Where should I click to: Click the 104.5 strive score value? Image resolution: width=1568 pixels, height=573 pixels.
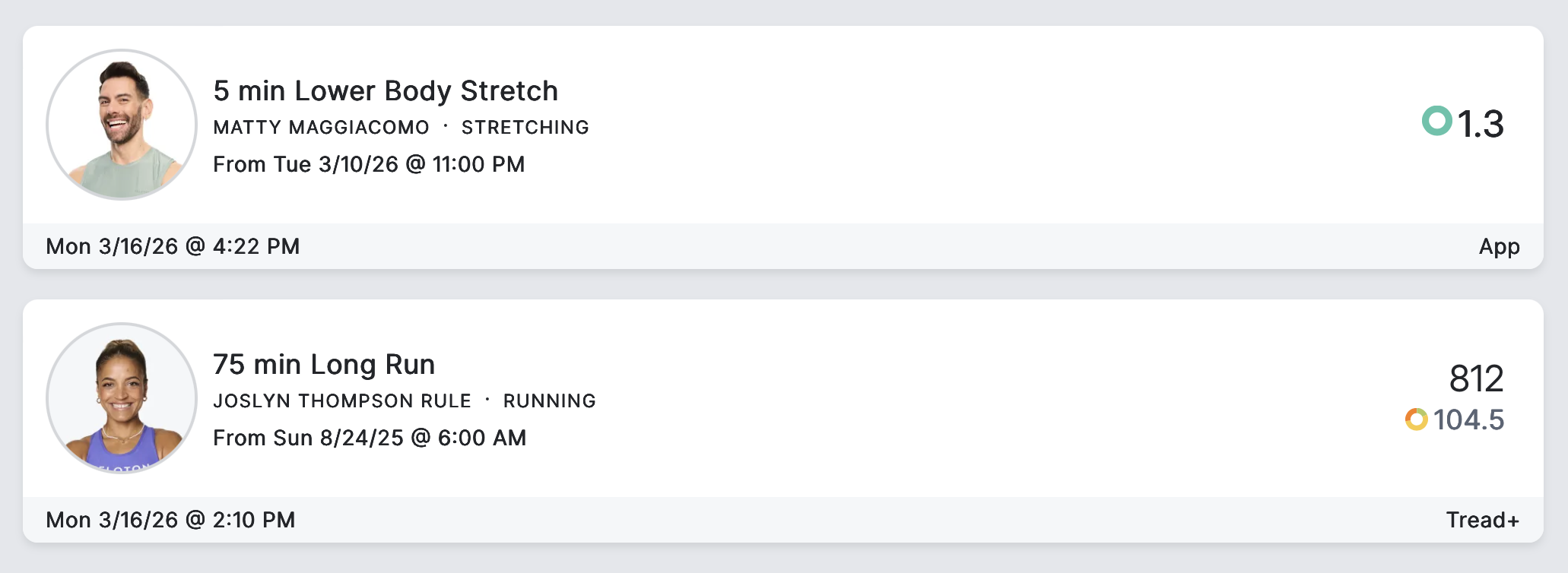(x=1468, y=419)
